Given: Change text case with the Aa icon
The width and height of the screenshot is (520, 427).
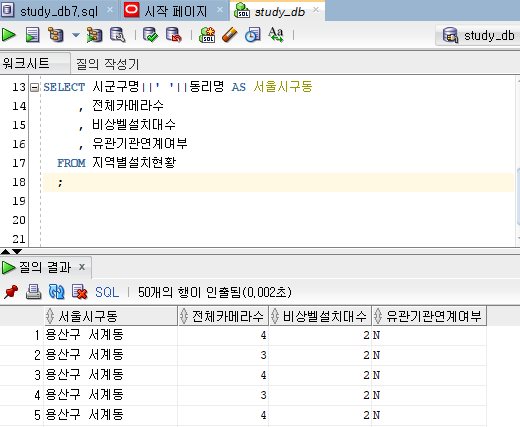Looking at the screenshot, I should point(276,35).
